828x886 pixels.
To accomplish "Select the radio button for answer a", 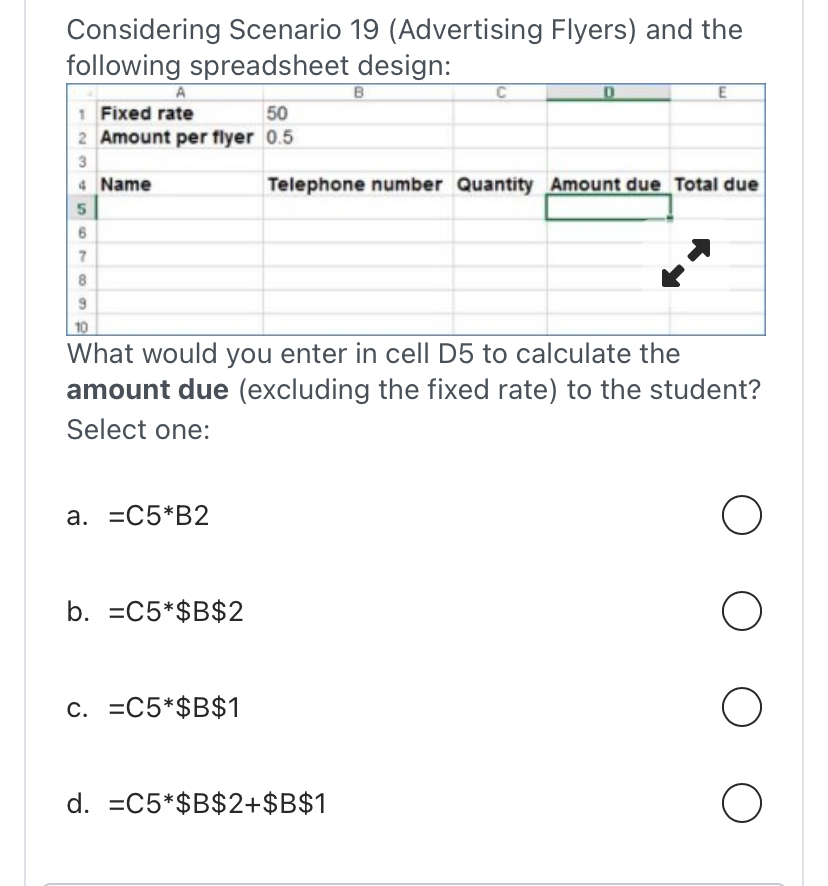I will pos(741,515).
